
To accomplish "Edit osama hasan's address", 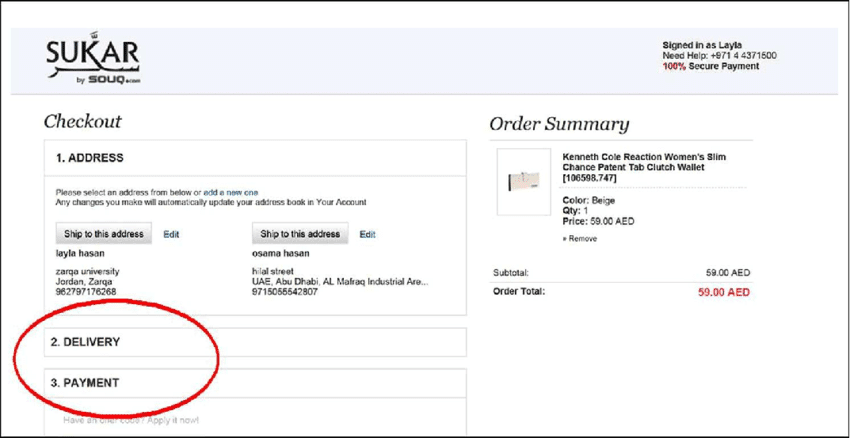I will [x=368, y=235].
